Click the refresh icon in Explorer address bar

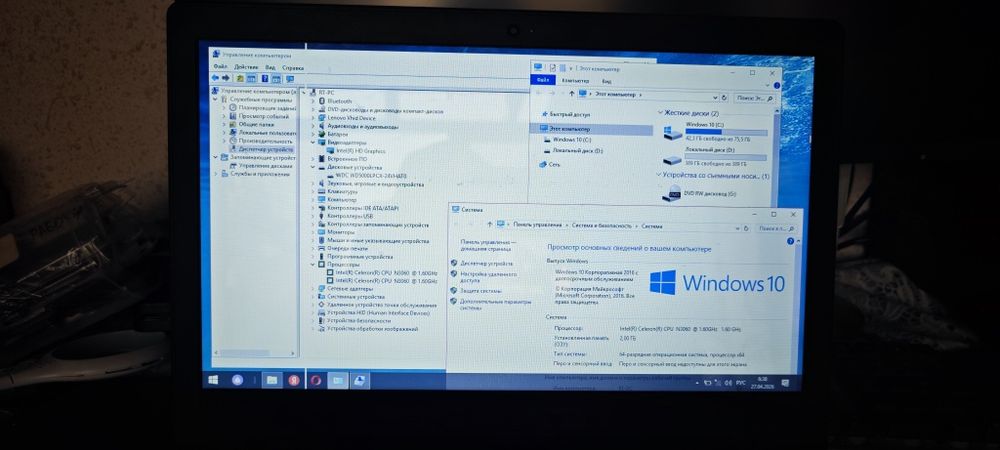(724, 98)
